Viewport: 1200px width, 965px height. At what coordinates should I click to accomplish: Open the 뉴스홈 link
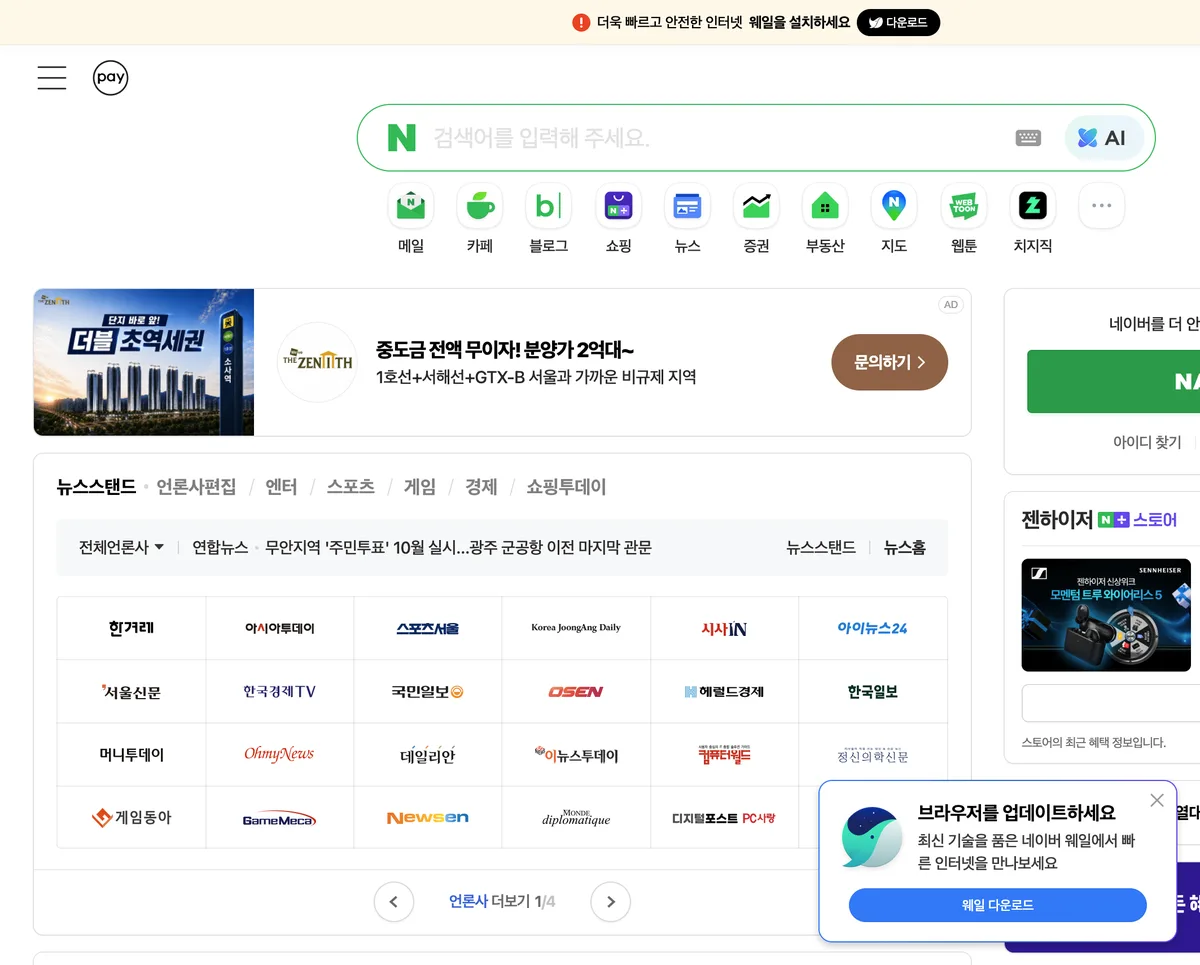tap(905, 547)
